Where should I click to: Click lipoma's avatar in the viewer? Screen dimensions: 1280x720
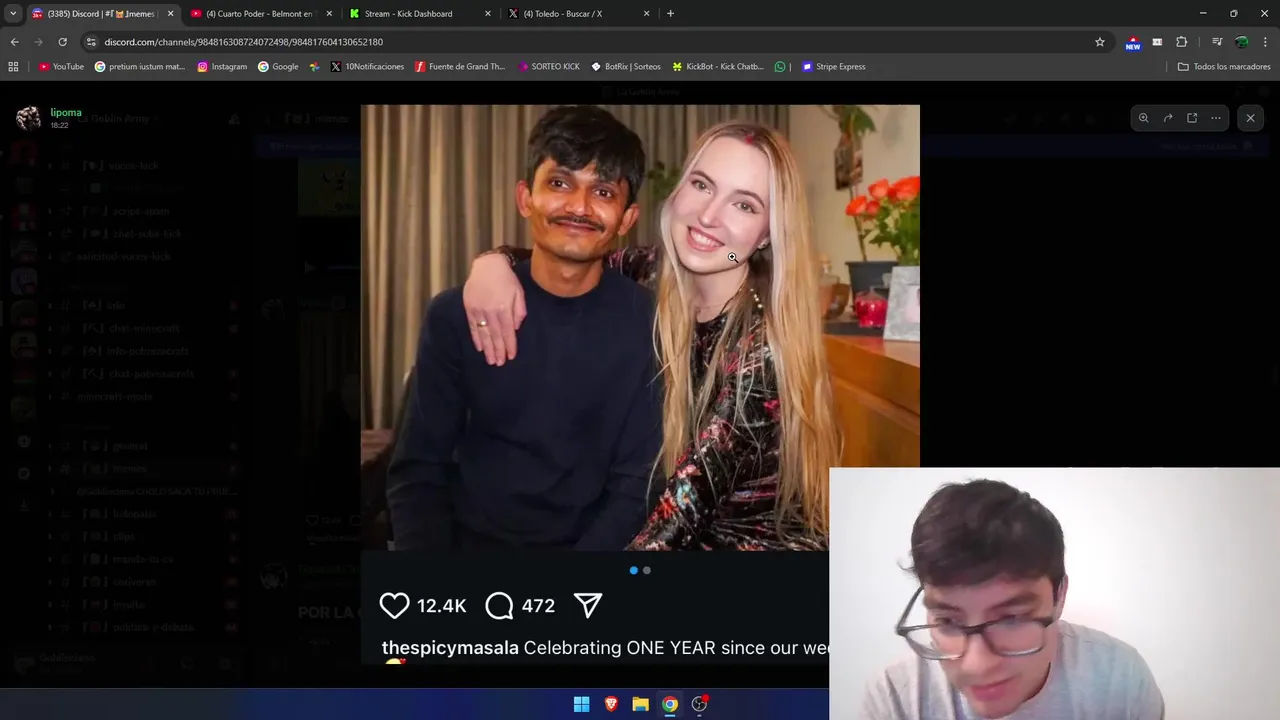pos(28,118)
